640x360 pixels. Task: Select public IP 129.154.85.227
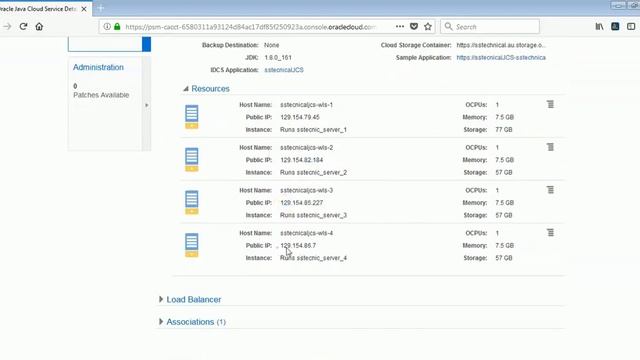point(302,203)
